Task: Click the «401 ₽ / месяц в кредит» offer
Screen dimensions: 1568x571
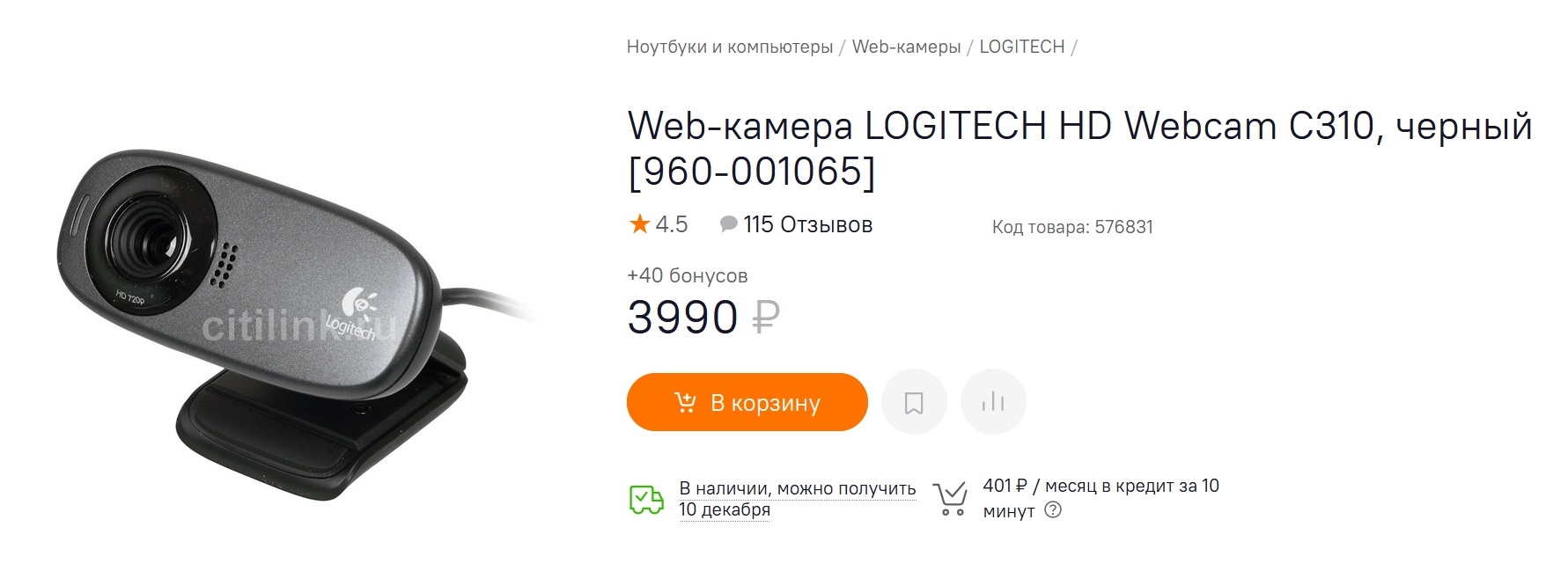Action: [1101, 487]
